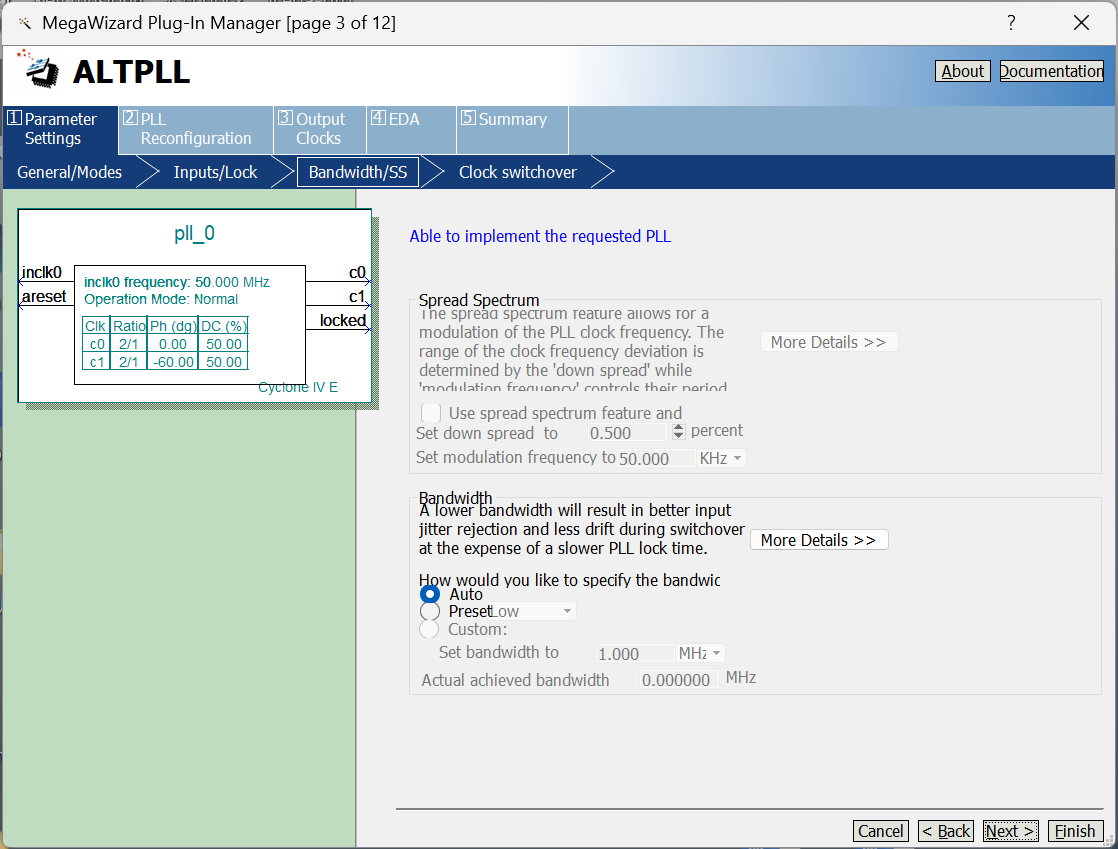Go to Clock switchover sub-page

(518, 173)
